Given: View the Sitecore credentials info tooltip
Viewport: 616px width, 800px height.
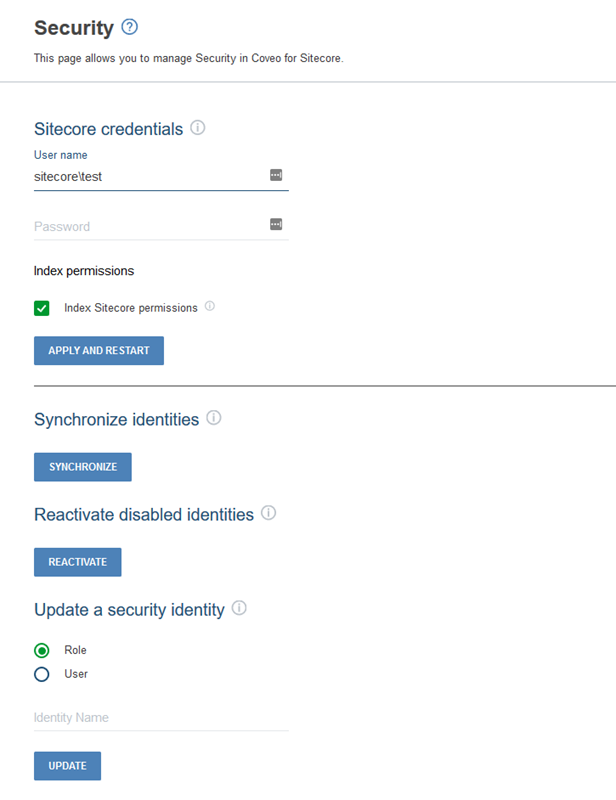Looking at the screenshot, I should point(200,127).
